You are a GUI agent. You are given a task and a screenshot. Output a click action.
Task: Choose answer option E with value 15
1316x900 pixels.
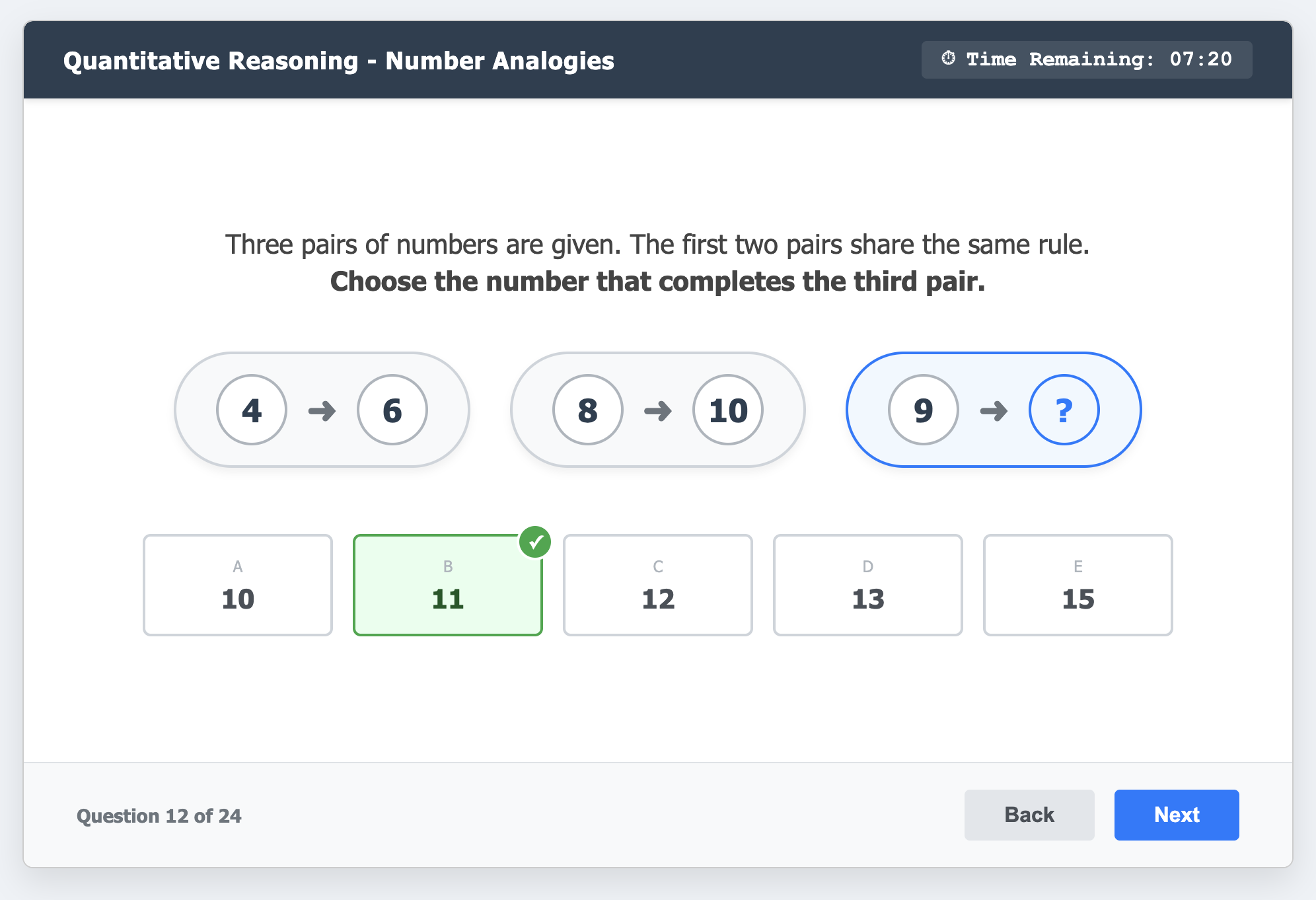(x=1078, y=585)
